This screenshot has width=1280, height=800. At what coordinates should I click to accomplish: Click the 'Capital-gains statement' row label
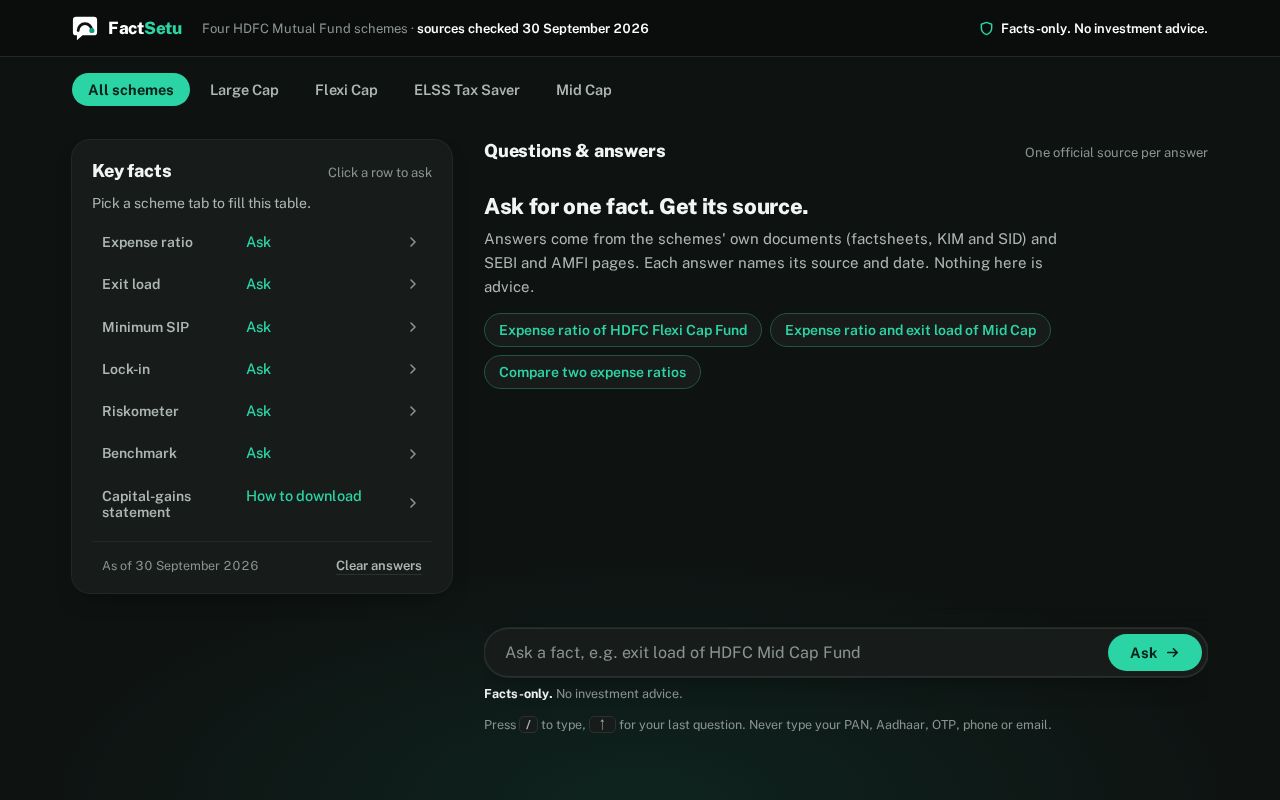click(x=146, y=504)
